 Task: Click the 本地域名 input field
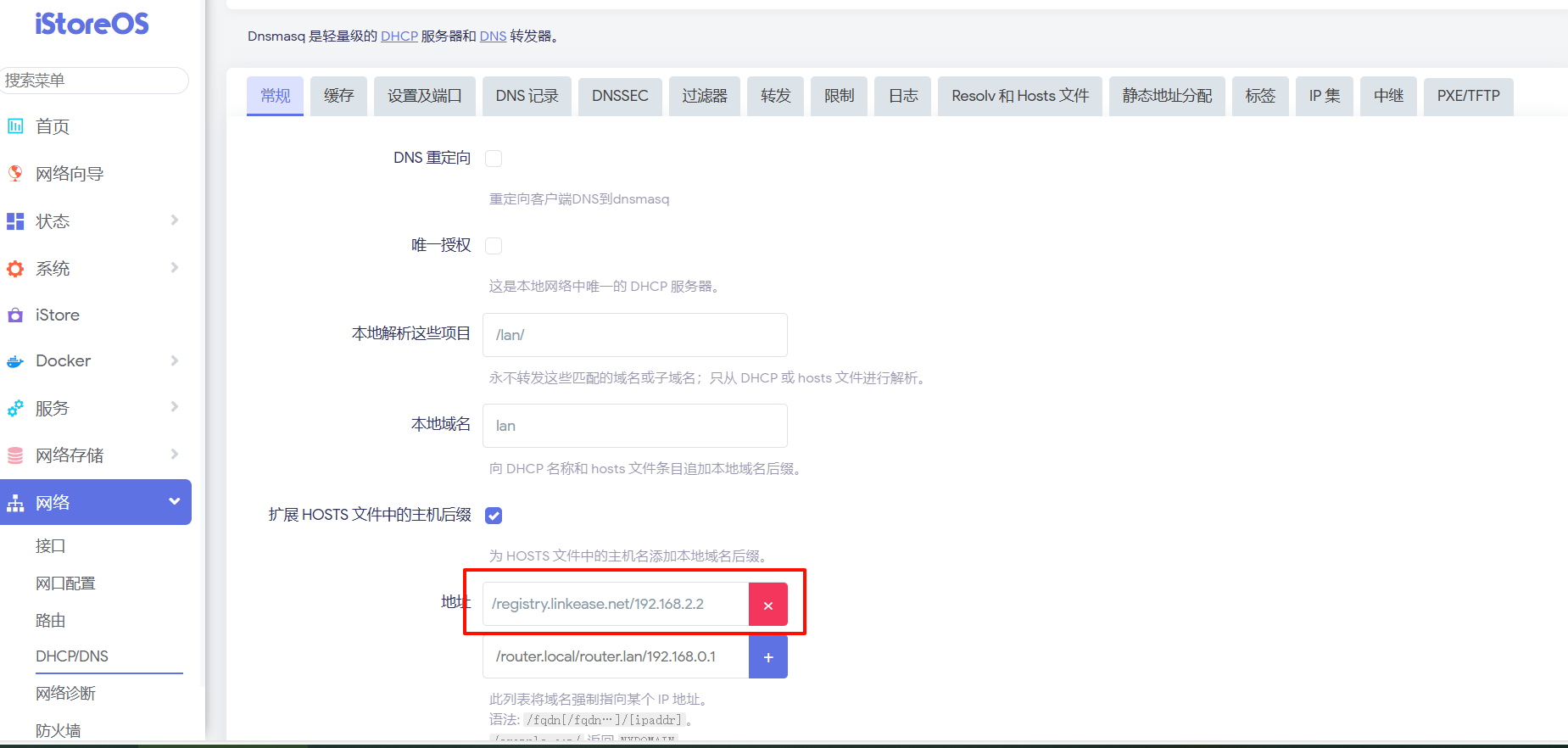point(634,426)
